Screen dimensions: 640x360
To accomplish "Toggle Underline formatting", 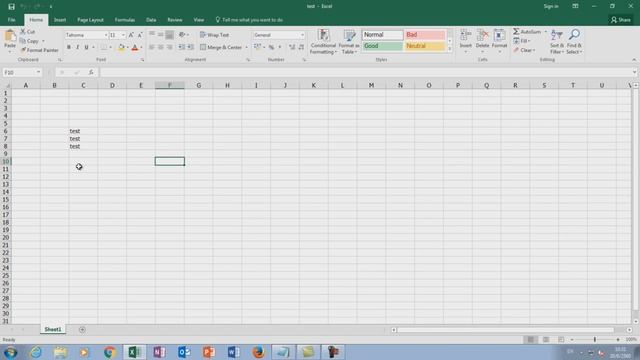I will pos(86,47).
